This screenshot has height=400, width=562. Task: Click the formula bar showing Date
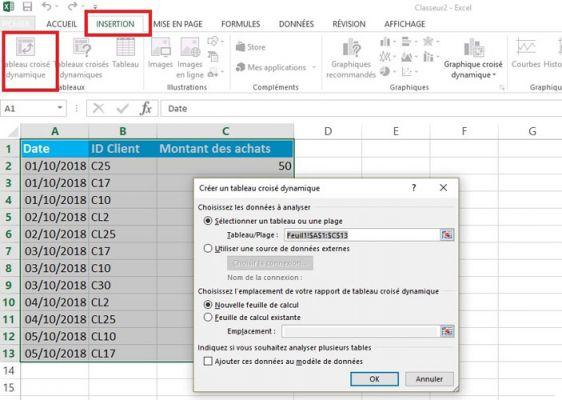(361, 108)
